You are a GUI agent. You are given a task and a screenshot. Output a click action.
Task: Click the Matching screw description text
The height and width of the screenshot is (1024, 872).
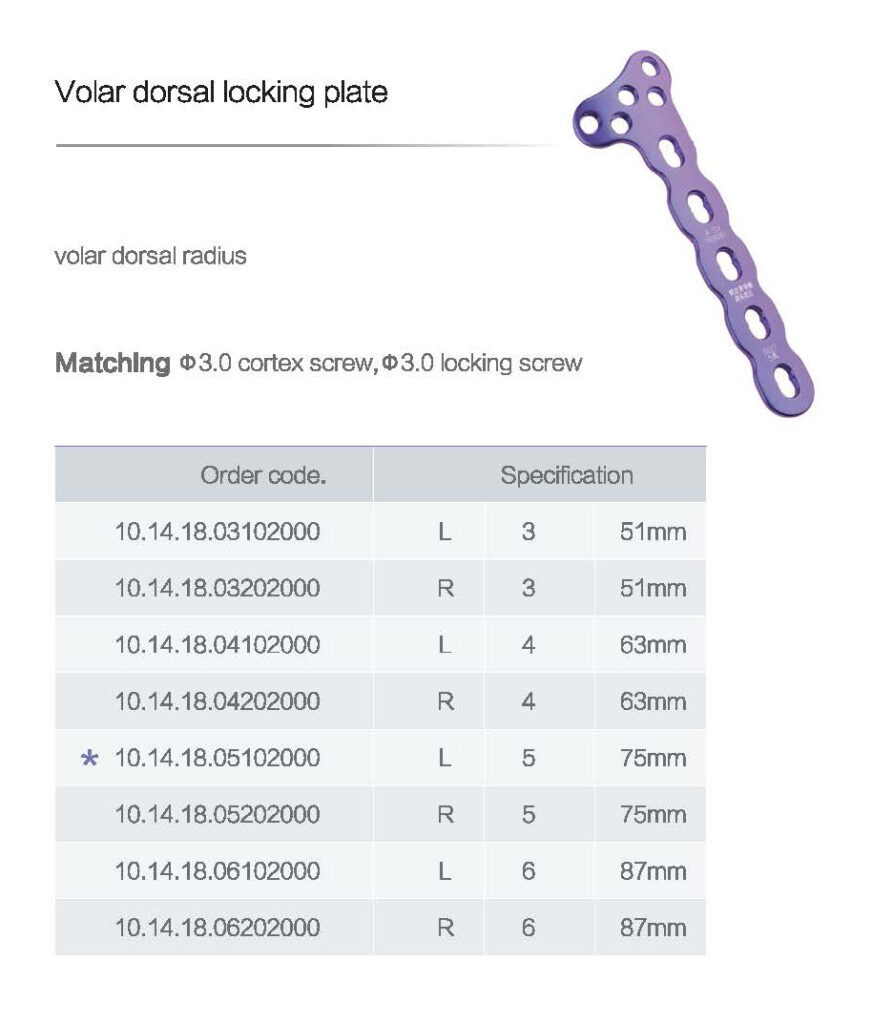(319, 362)
